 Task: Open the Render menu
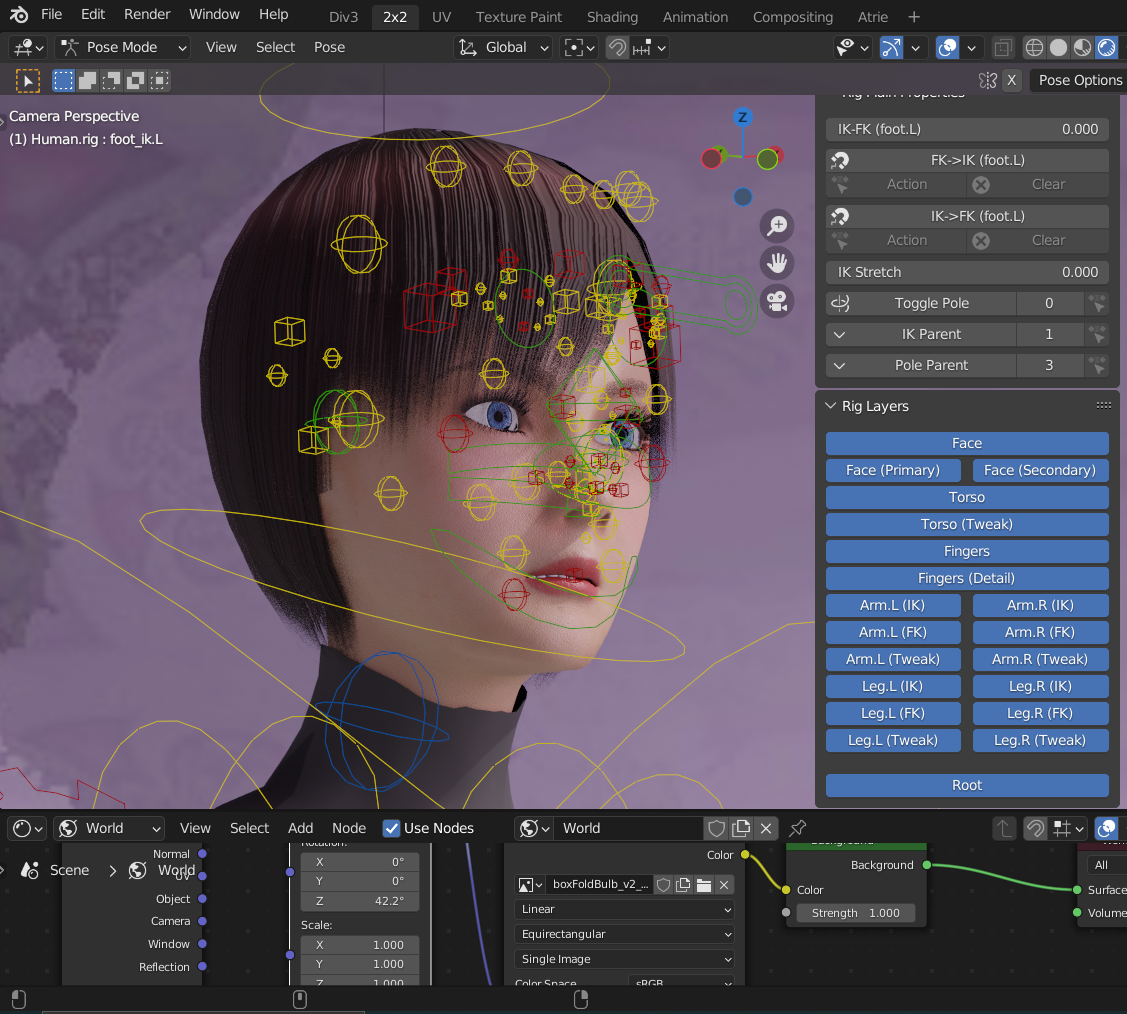point(147,14)
